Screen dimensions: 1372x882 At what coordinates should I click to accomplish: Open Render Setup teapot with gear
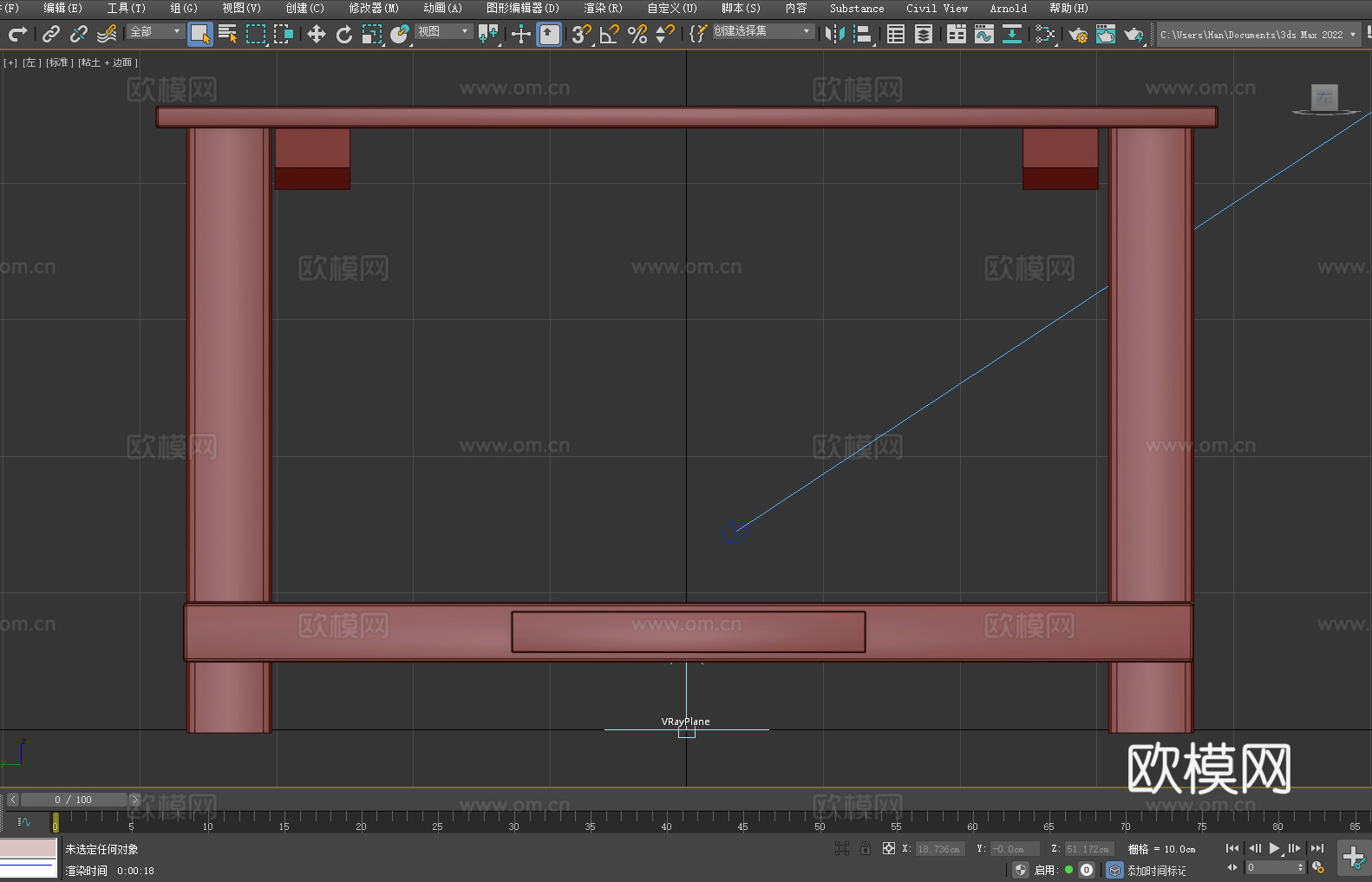[1077, 35]
